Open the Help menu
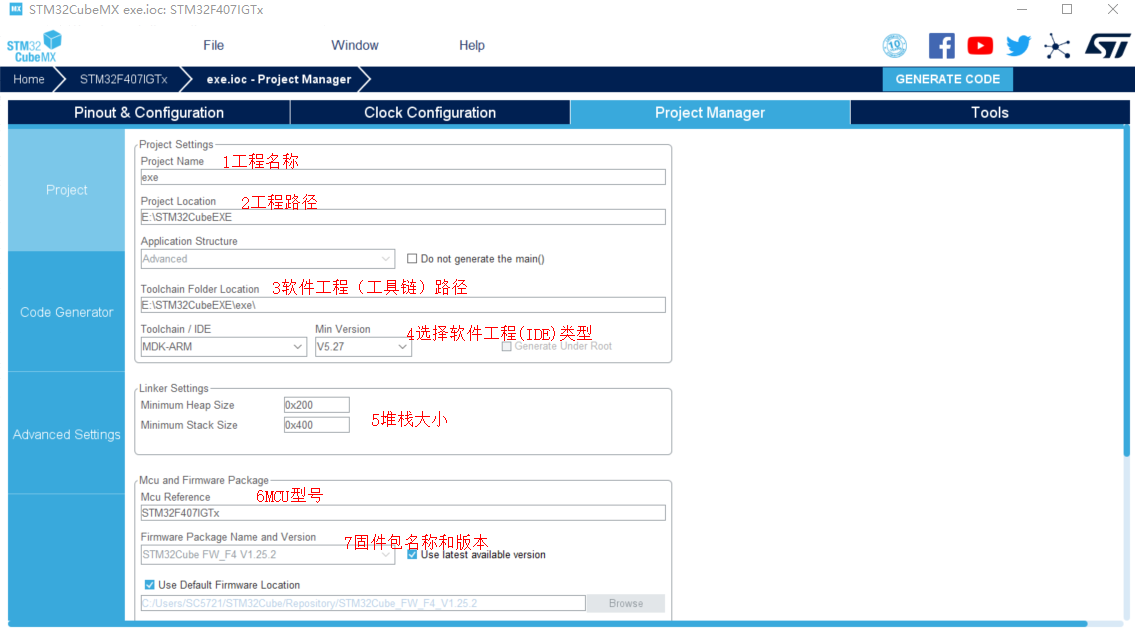Image resolution: width=1135 pixels, height=632 pixels. (x=472, y=45)
